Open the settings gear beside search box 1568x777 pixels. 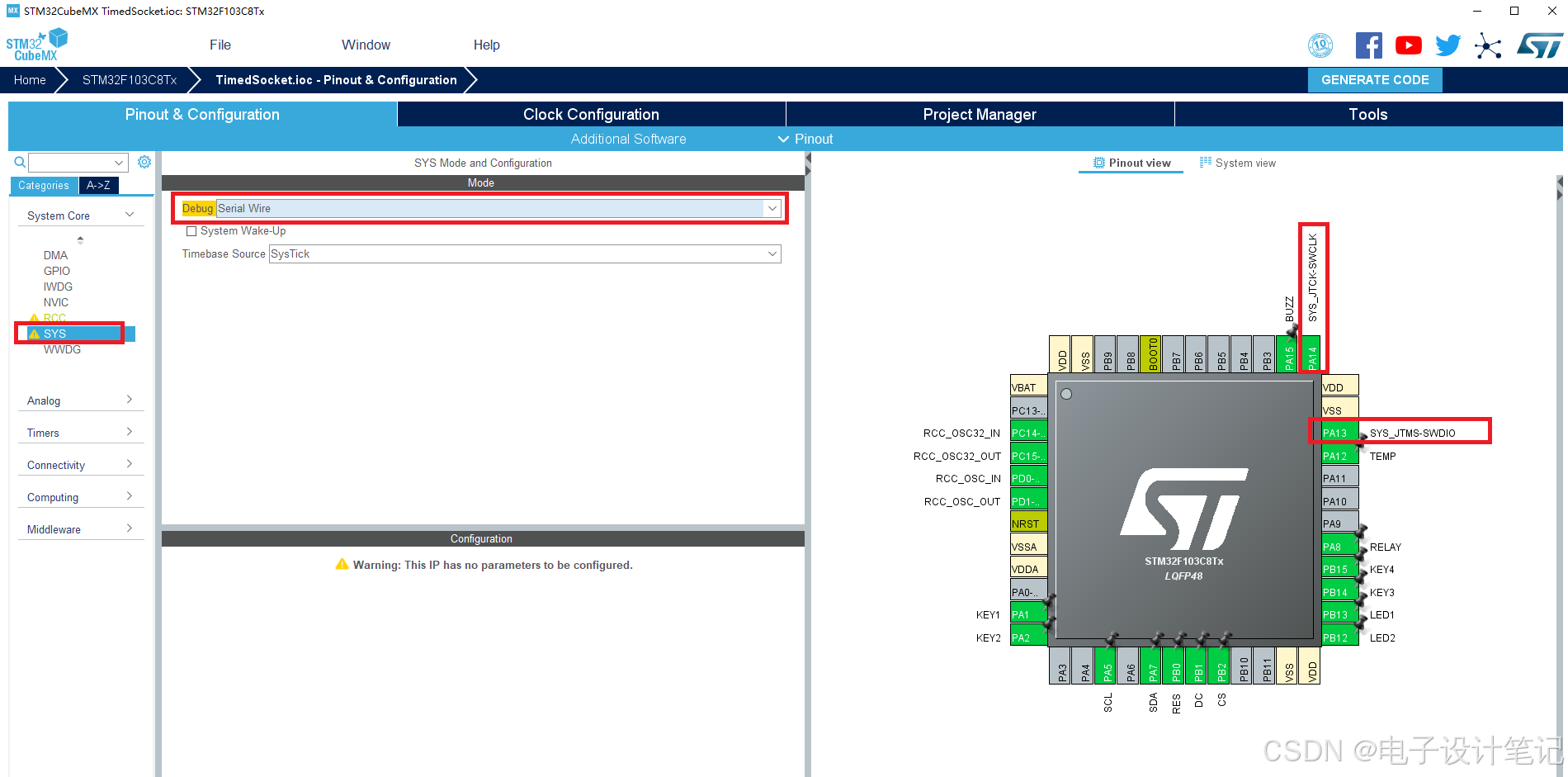pos(144,162)
